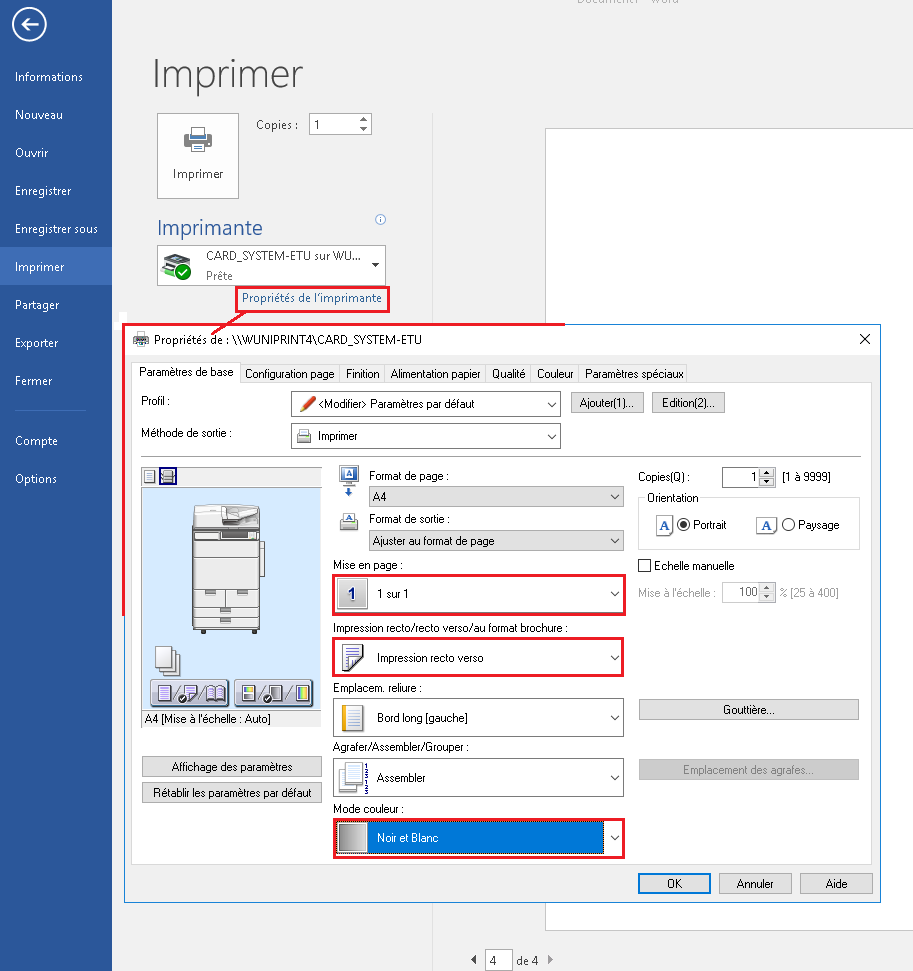The width and height of the screenshot is (913, 971).
Task: Click the large Imprimer printer button
Action: 198,155
